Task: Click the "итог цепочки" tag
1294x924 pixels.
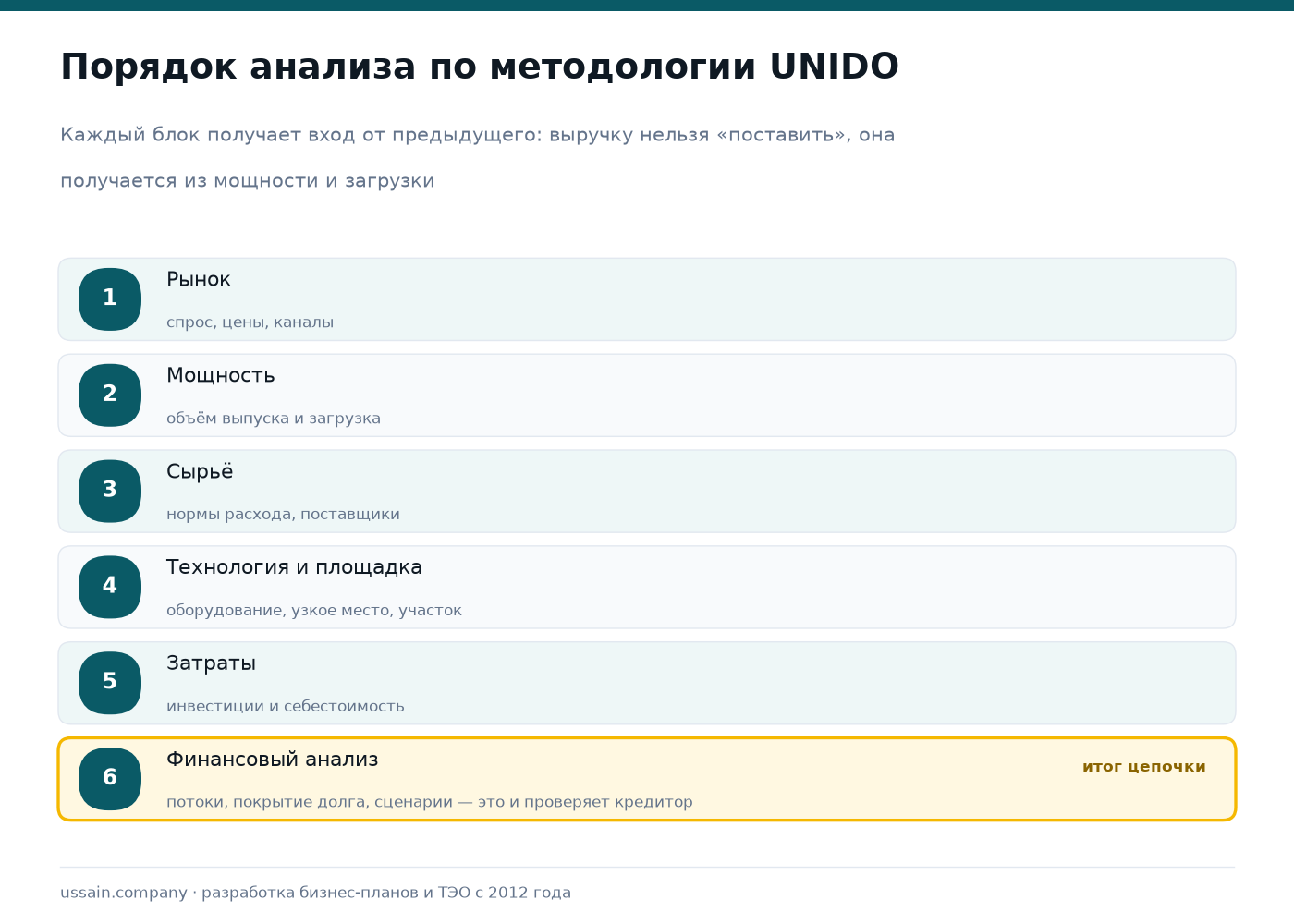Action: [x=1144, y=767]
